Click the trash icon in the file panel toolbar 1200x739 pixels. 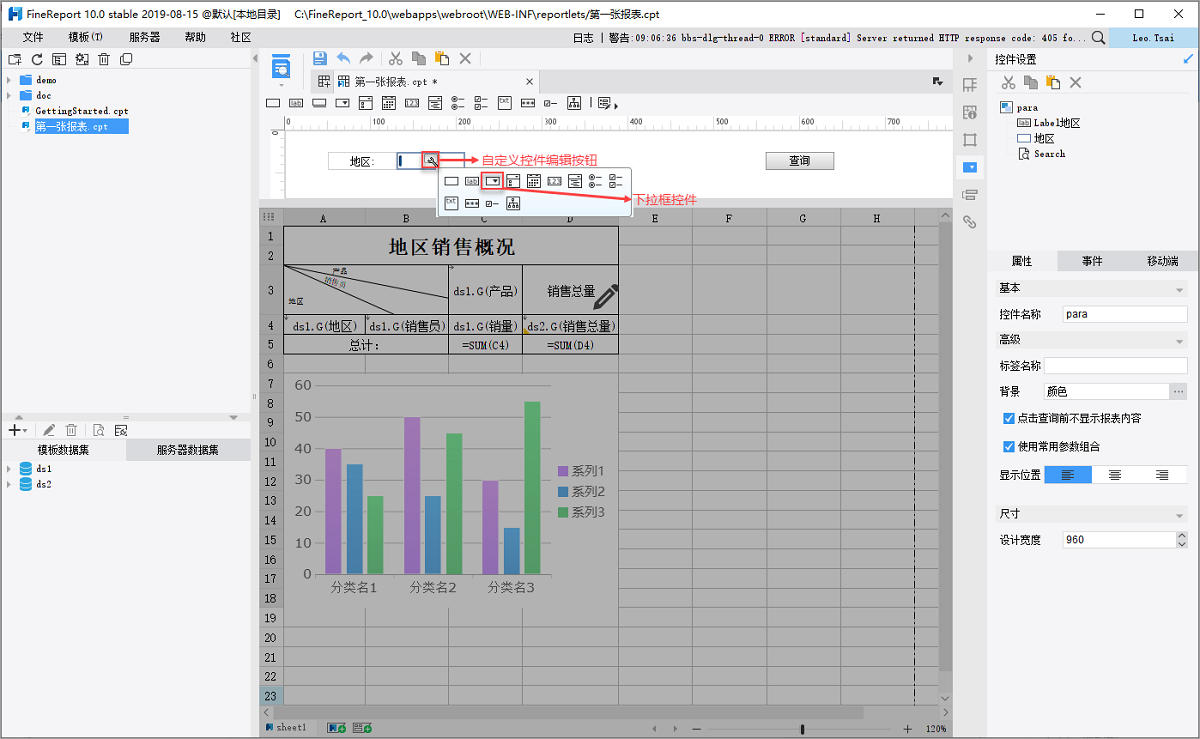[x=104, y=60]
